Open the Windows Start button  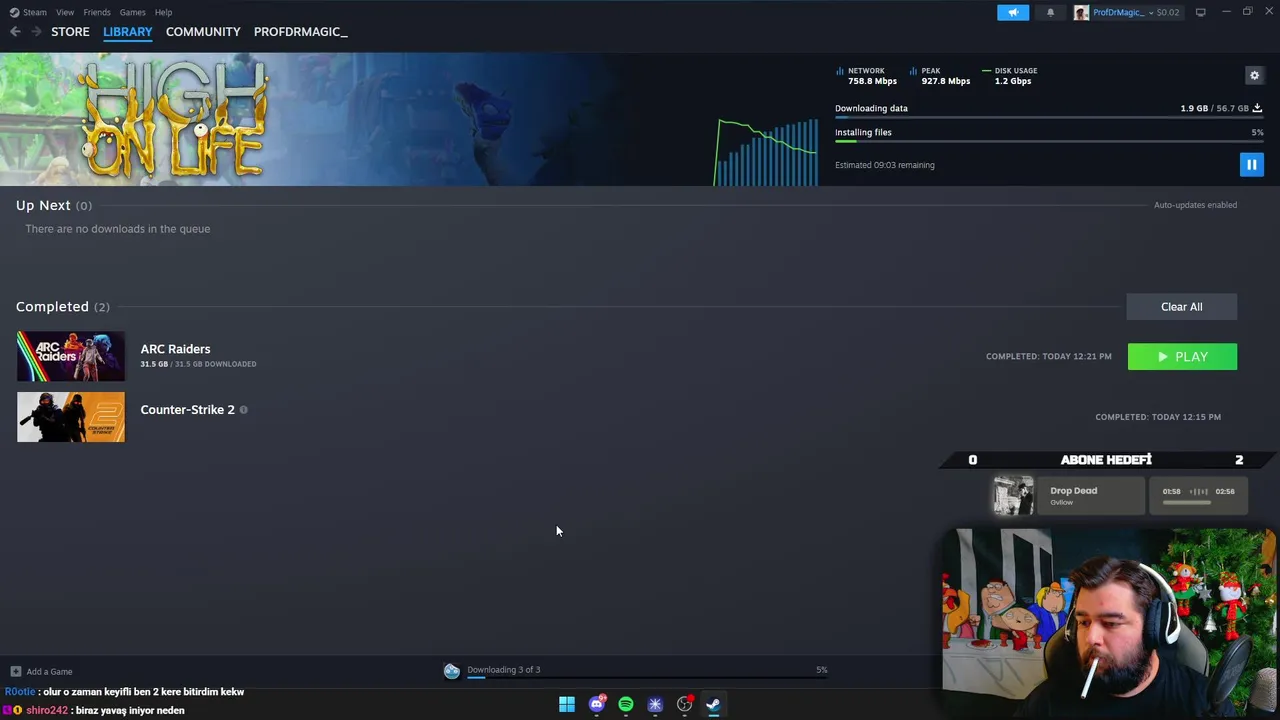pyautogui.click(x=567, y=705)
